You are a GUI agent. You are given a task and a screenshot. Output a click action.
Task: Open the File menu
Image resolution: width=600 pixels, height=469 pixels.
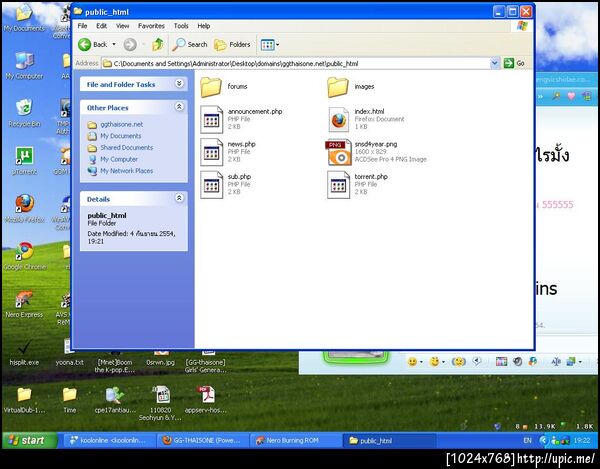pos(82,26)
